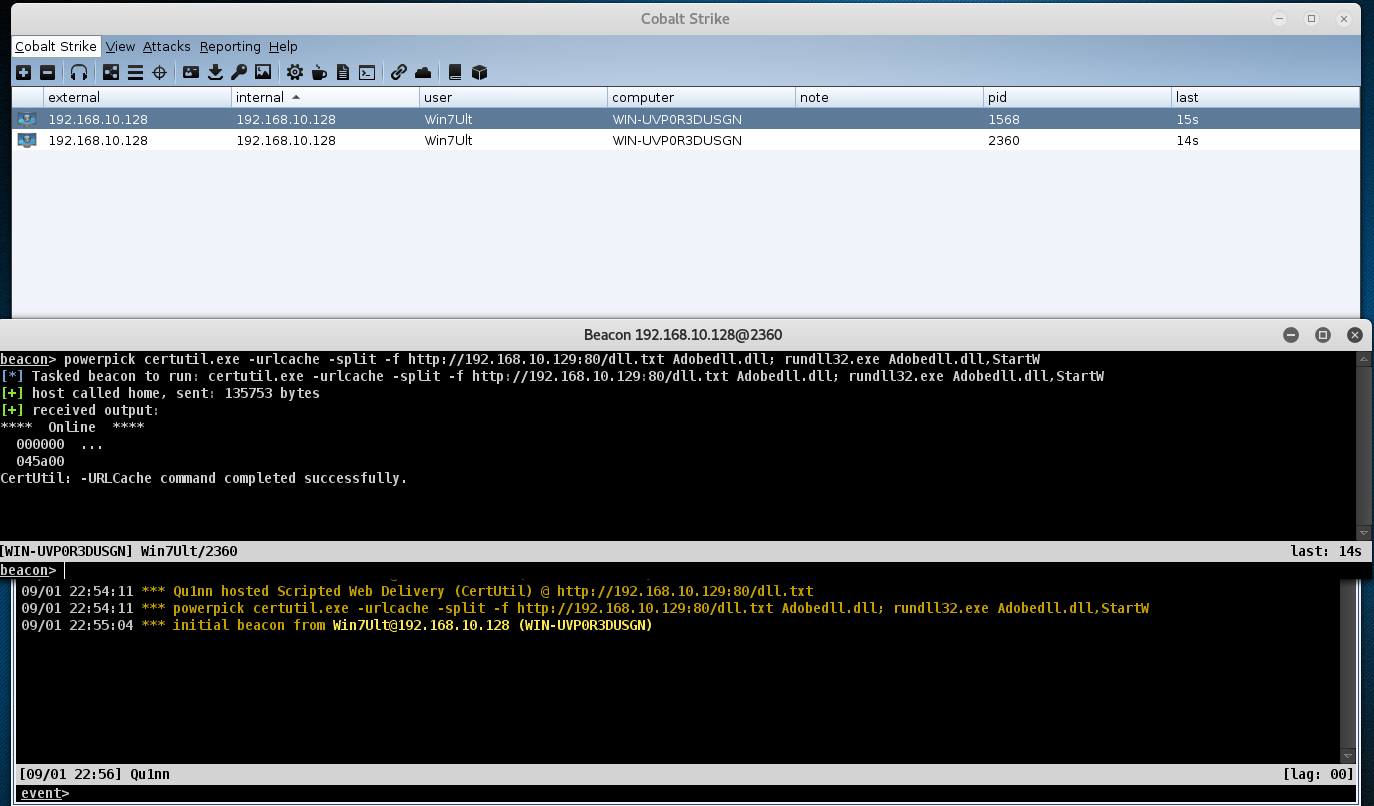Open the Attacks menu
The width and height of the screenshot is (1374, 806).
[x=166, y=46]
